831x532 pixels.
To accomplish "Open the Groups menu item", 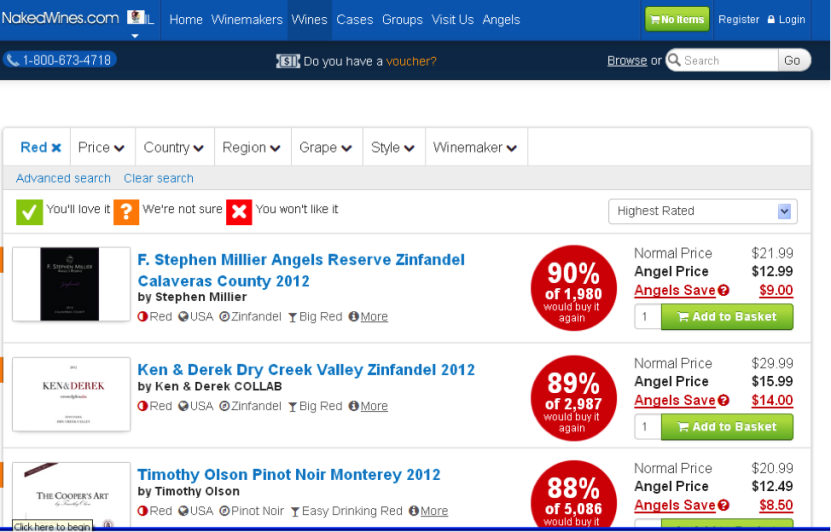I will tap(402, 20).
